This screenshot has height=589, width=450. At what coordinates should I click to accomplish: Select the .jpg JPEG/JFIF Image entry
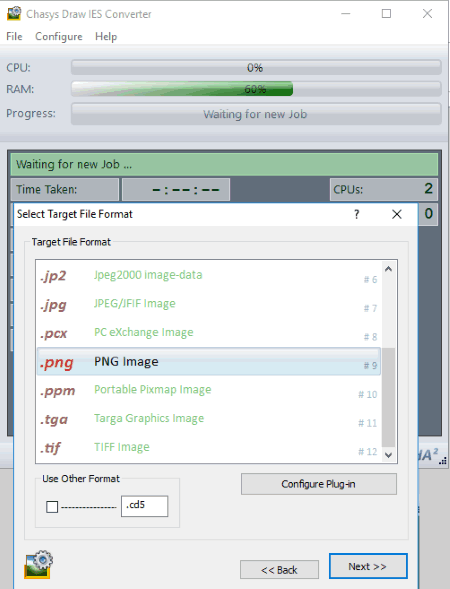209,304
